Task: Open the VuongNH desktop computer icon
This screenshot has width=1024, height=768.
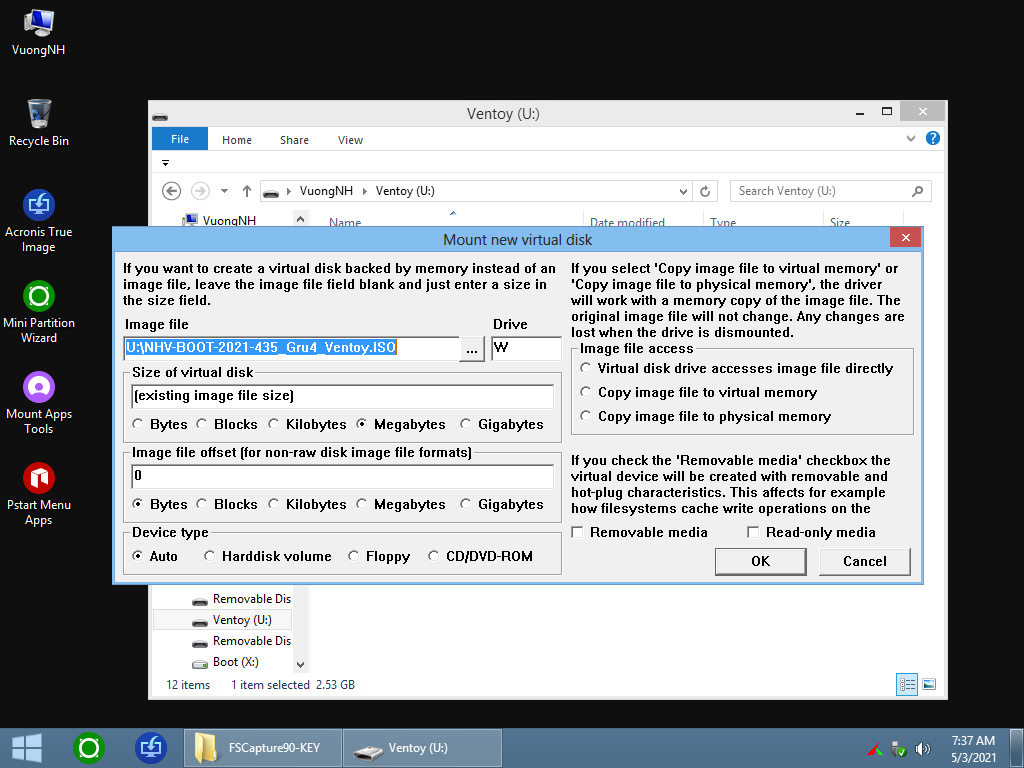Action: (38, 33)
